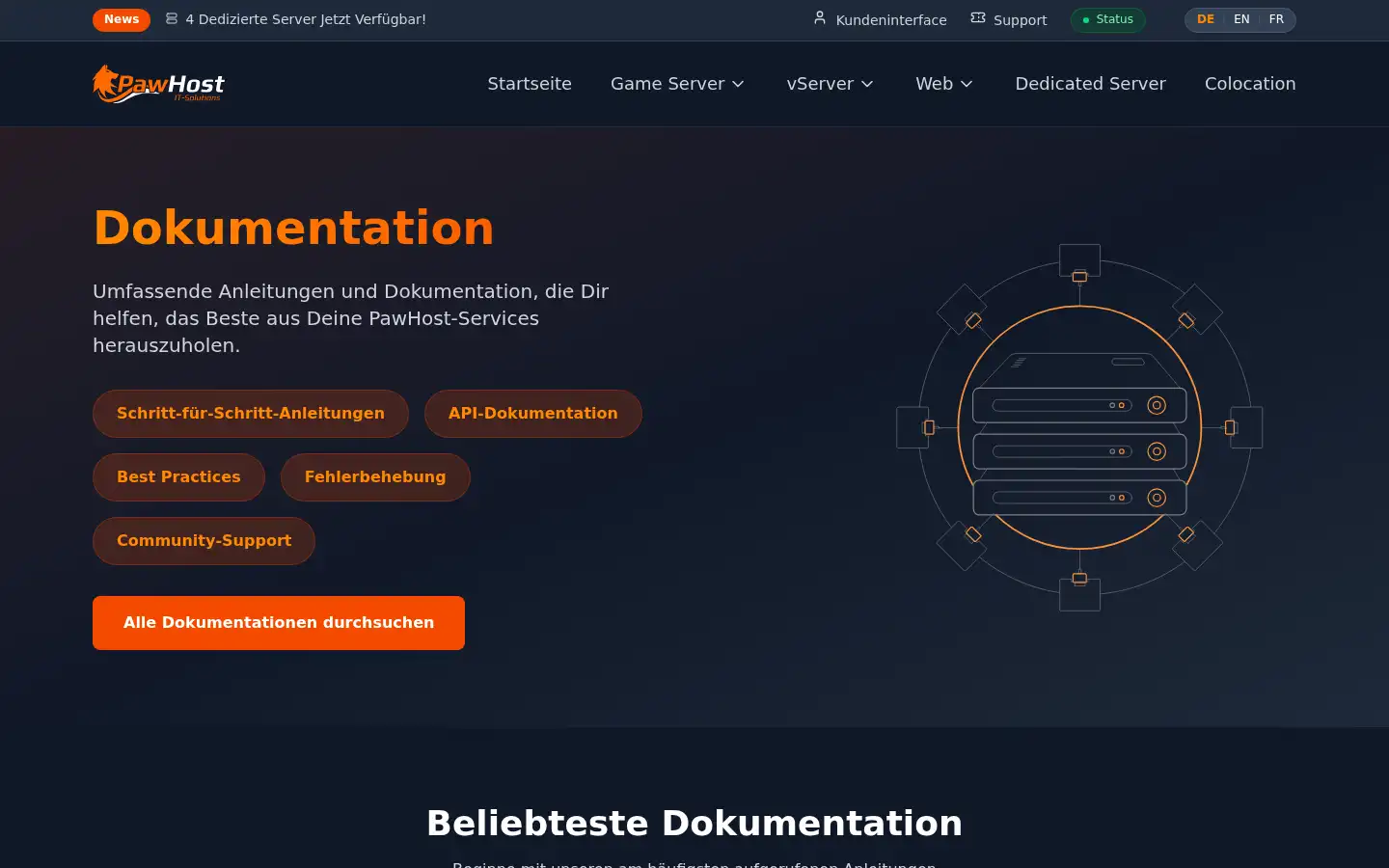Switch language to EN
The image size is (1389, 868).
(x=1241, y=19)
